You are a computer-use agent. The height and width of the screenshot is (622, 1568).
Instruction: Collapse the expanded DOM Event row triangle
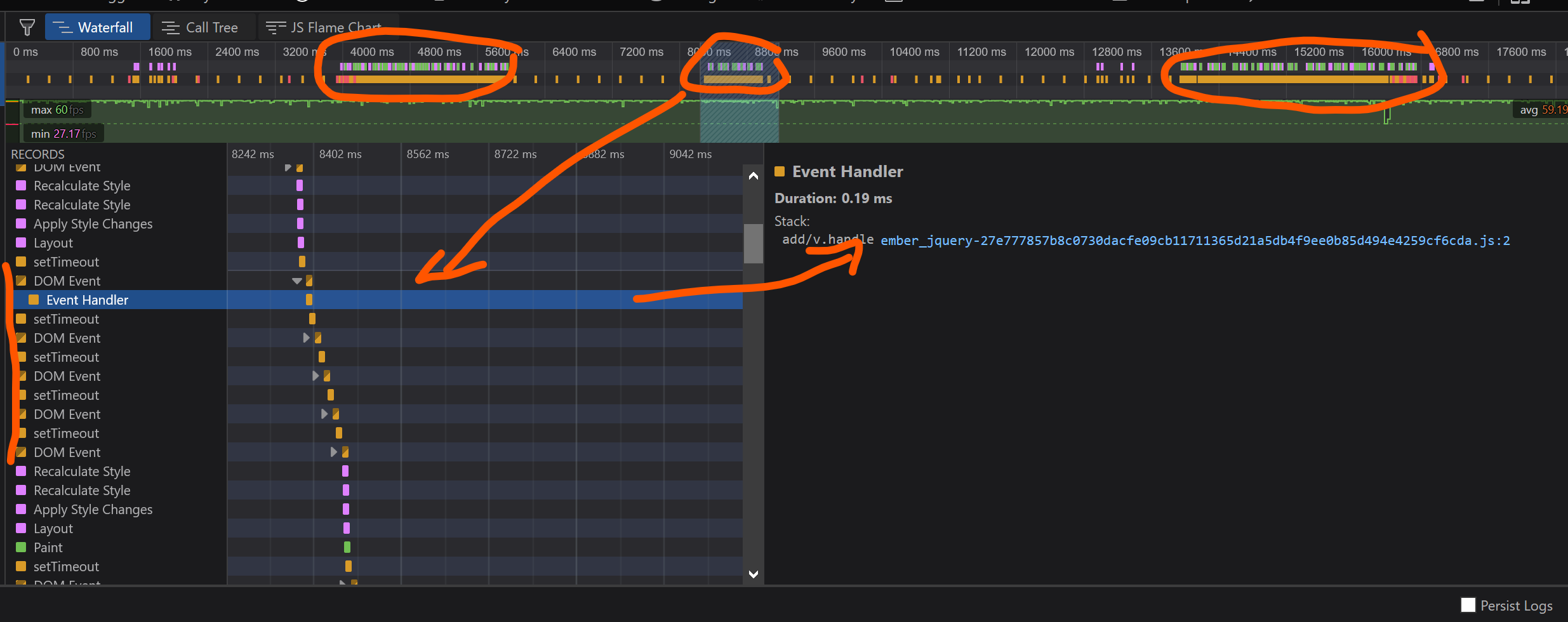pos(296,280)
